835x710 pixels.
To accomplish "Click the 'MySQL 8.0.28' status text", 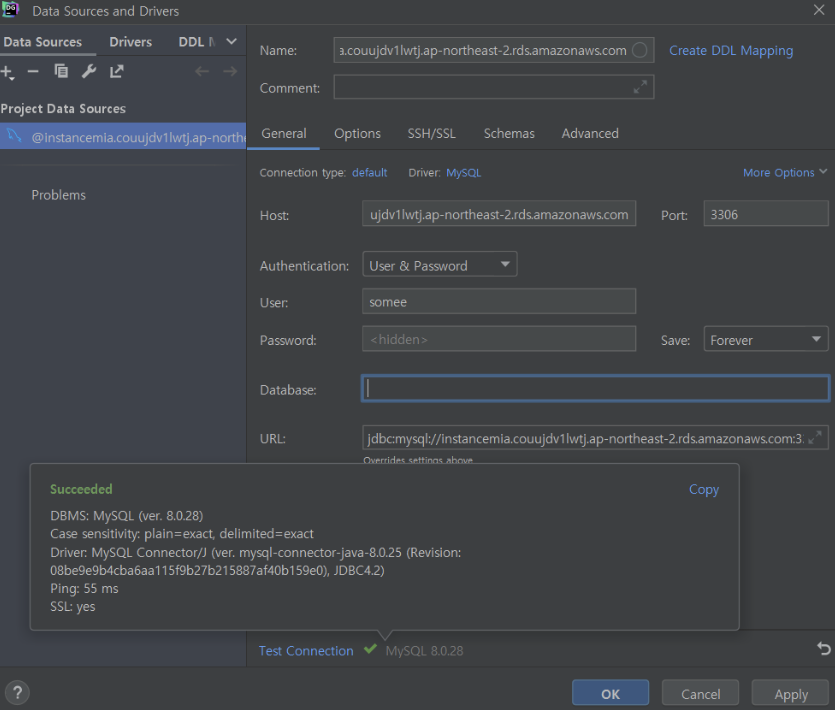I will click(424, 650).
